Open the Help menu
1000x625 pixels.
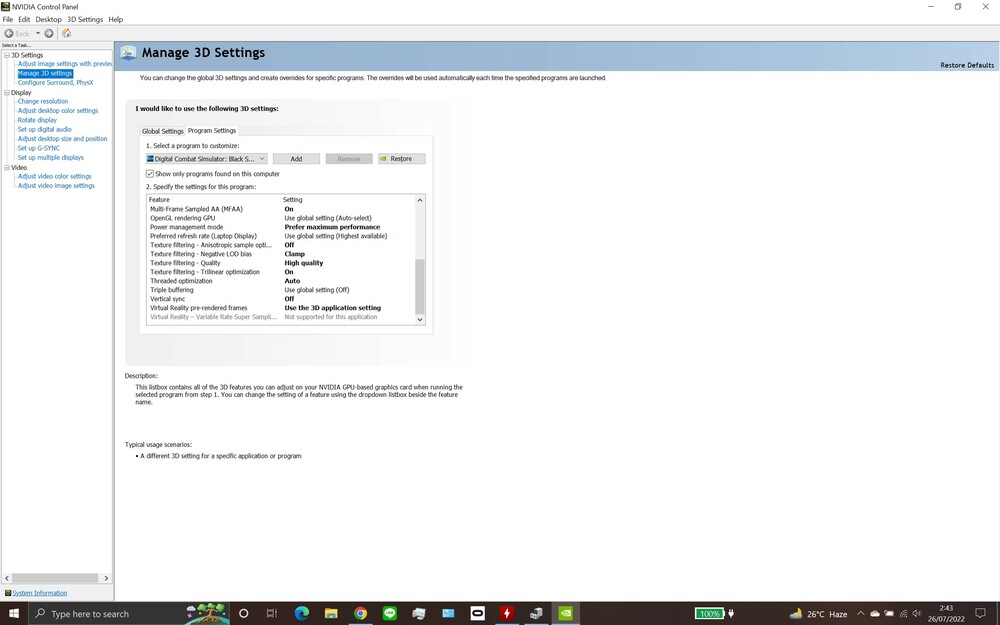115,19
